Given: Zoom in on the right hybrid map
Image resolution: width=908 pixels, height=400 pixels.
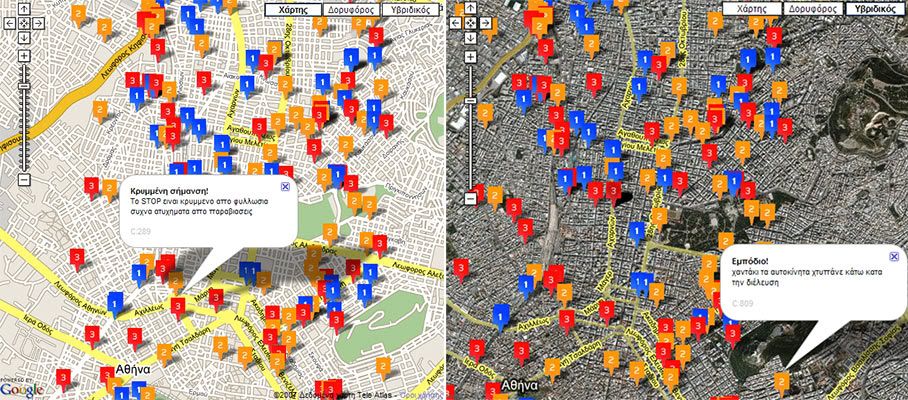Looking at the screenshot, I should click(471, 57).
